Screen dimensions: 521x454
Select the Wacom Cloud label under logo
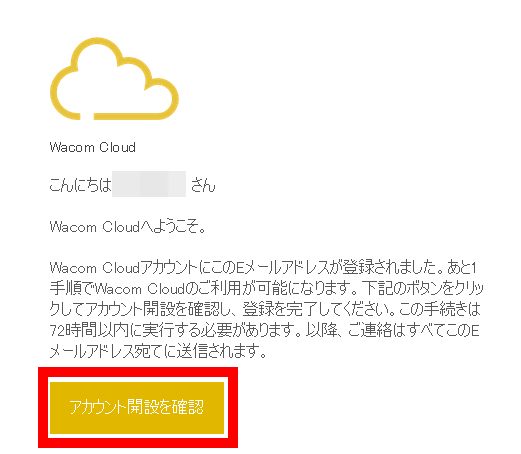[x=93, y=147]
